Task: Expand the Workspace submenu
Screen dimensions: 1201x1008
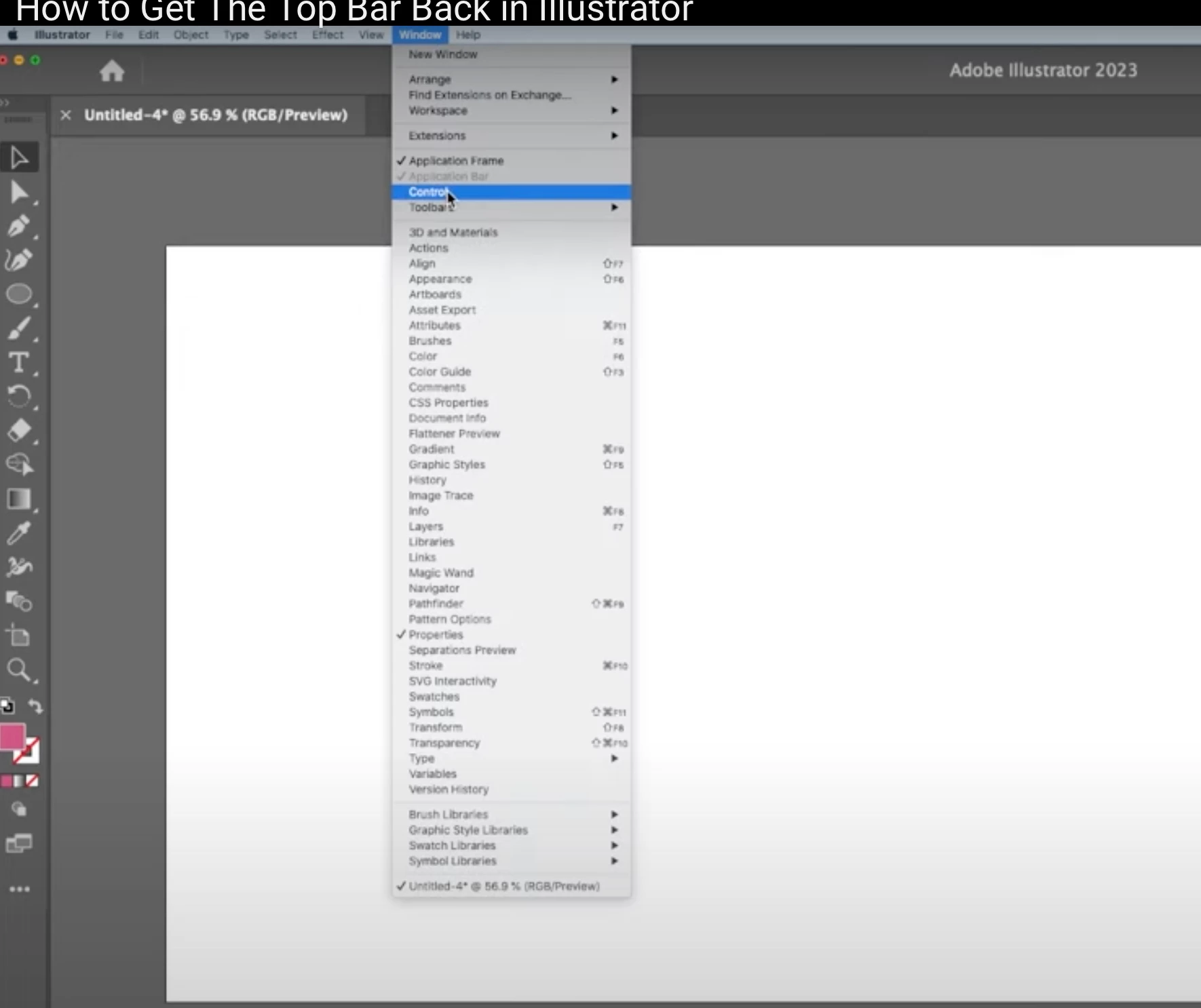Action: point(512,111)
